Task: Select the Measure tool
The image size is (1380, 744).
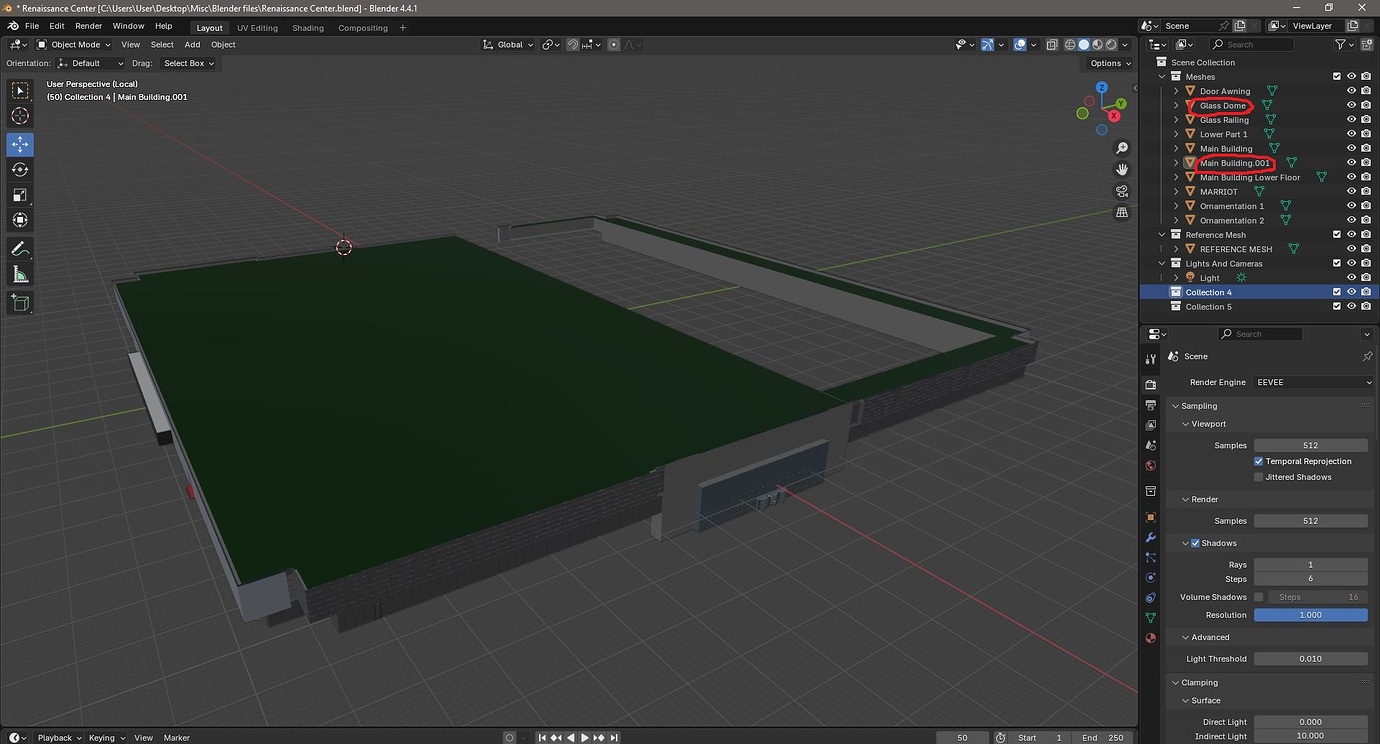Action: click(20, 274)
